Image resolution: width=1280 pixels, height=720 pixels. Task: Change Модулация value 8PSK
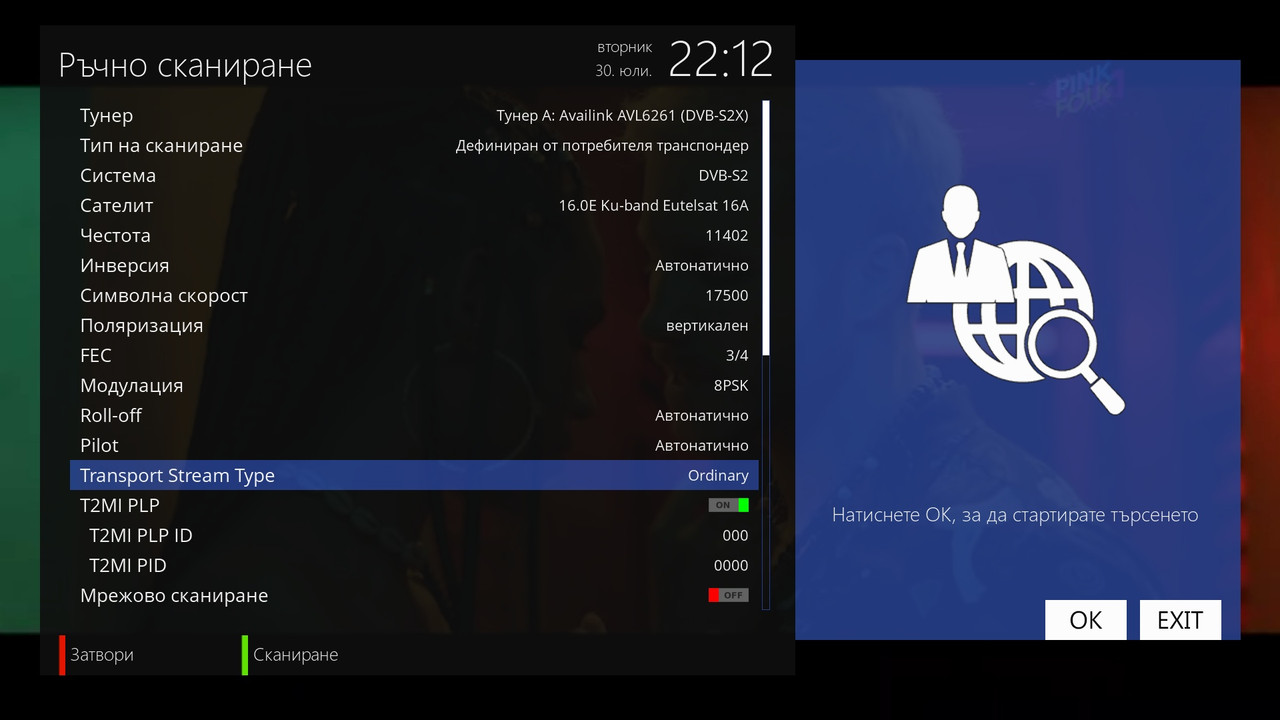click(729, 386)
